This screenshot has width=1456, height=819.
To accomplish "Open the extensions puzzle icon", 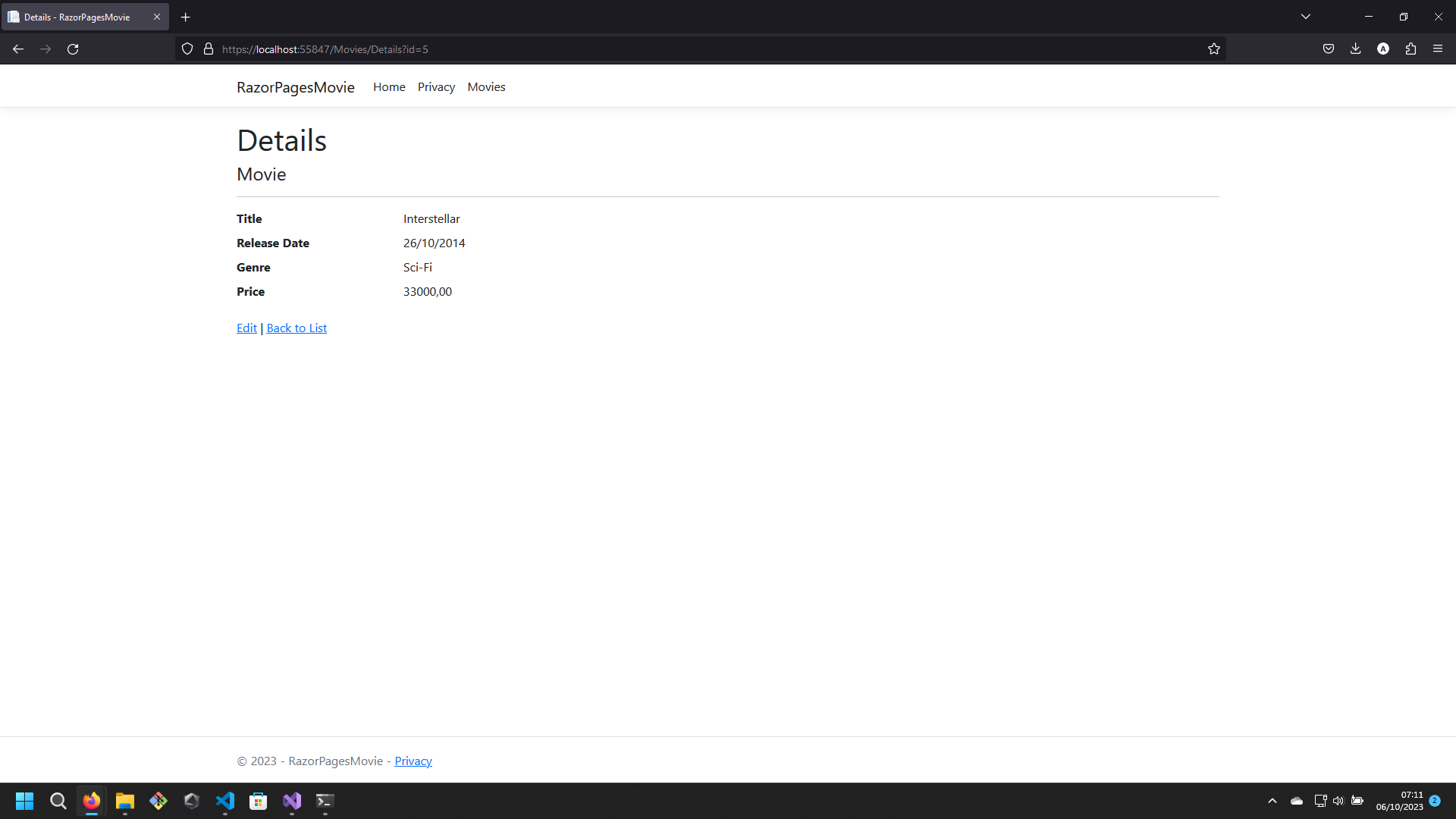I will click(x=1410, y=49).
